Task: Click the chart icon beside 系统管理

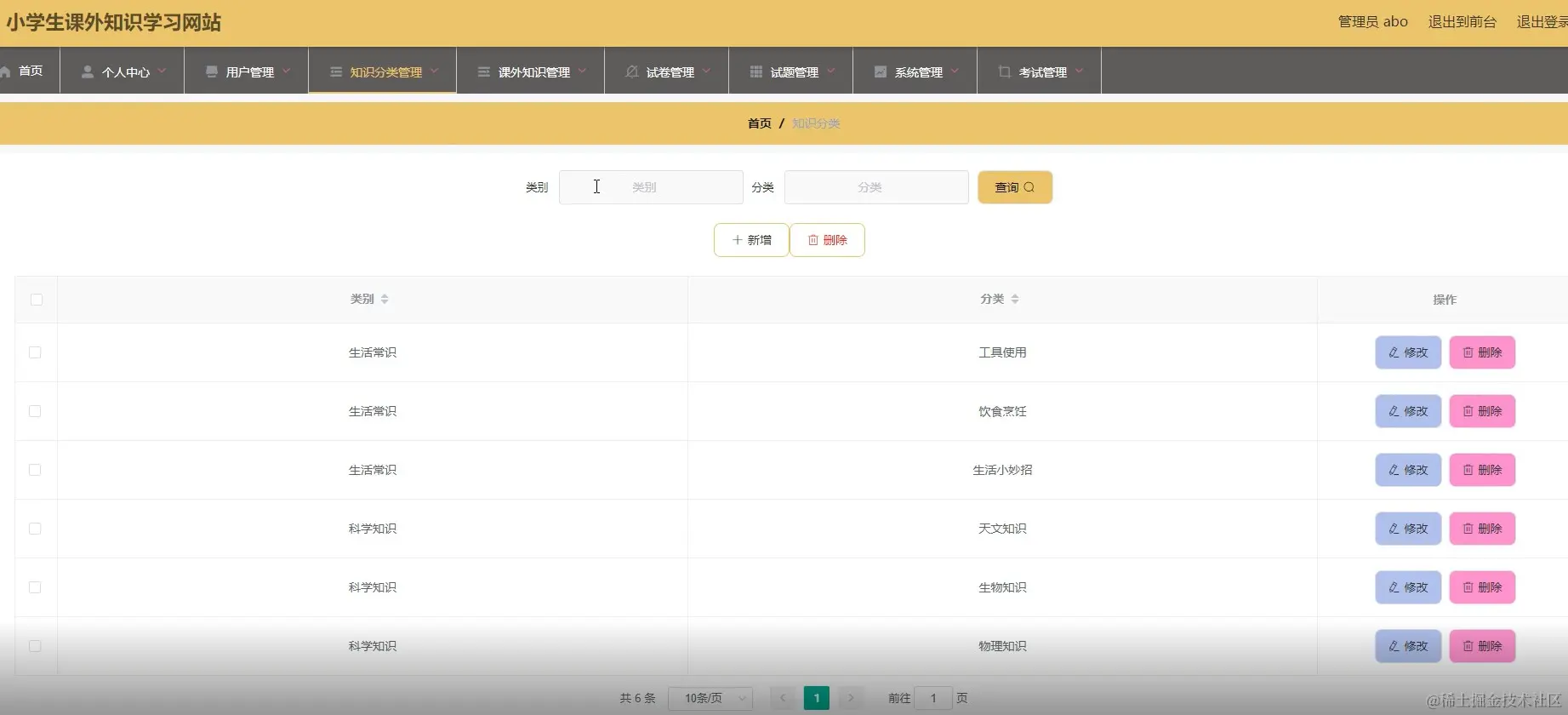Action: (881, 72)
